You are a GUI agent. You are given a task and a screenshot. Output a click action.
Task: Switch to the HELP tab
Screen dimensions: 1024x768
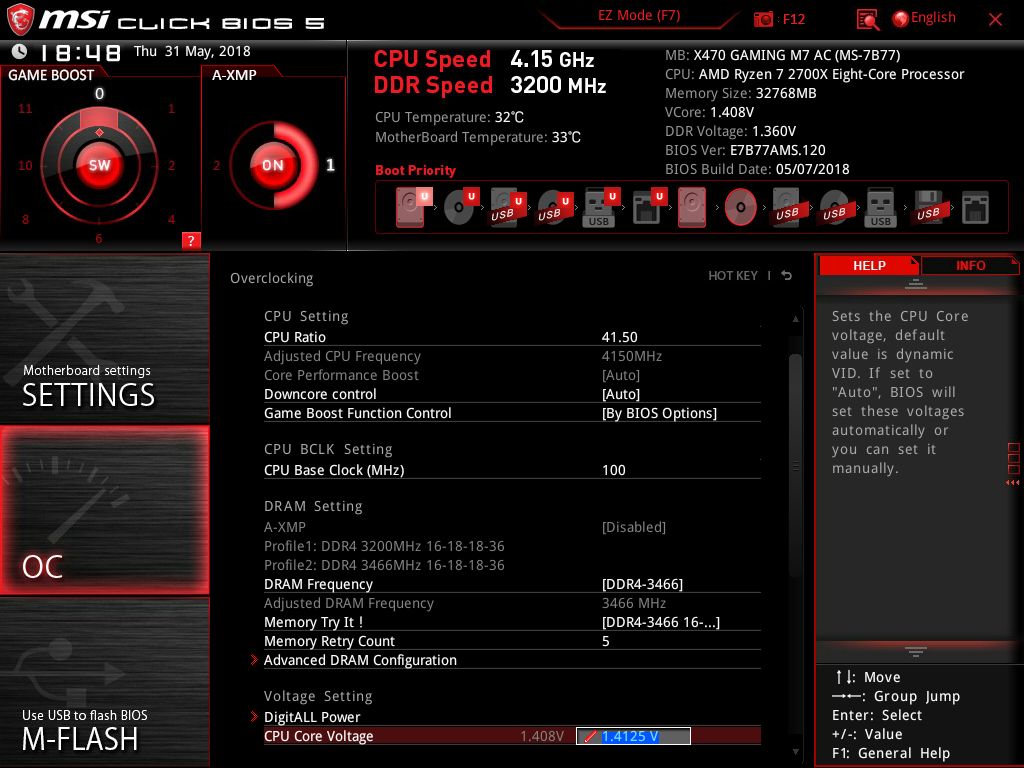(869, 265)
